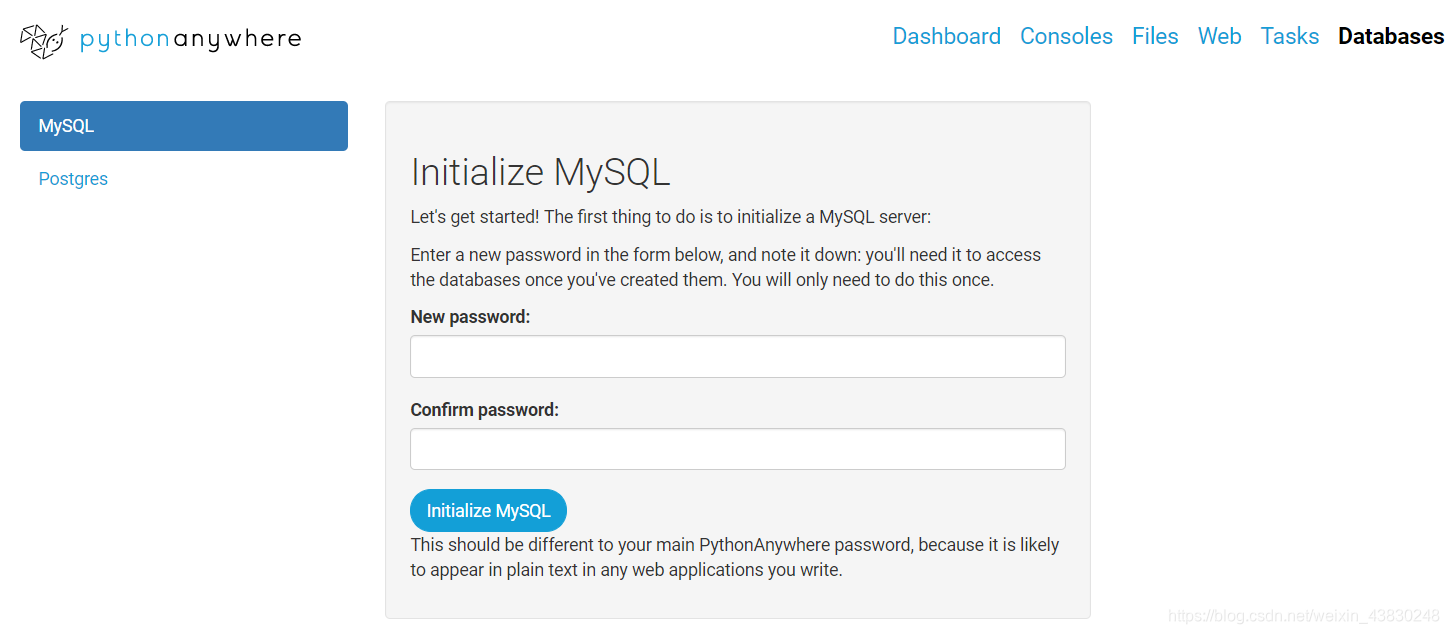Image resolution: width=1449 pixels, height=634 pixels.
Task: Click the 'Initialize MySQL' page heading
Action: tap(540, 172)
